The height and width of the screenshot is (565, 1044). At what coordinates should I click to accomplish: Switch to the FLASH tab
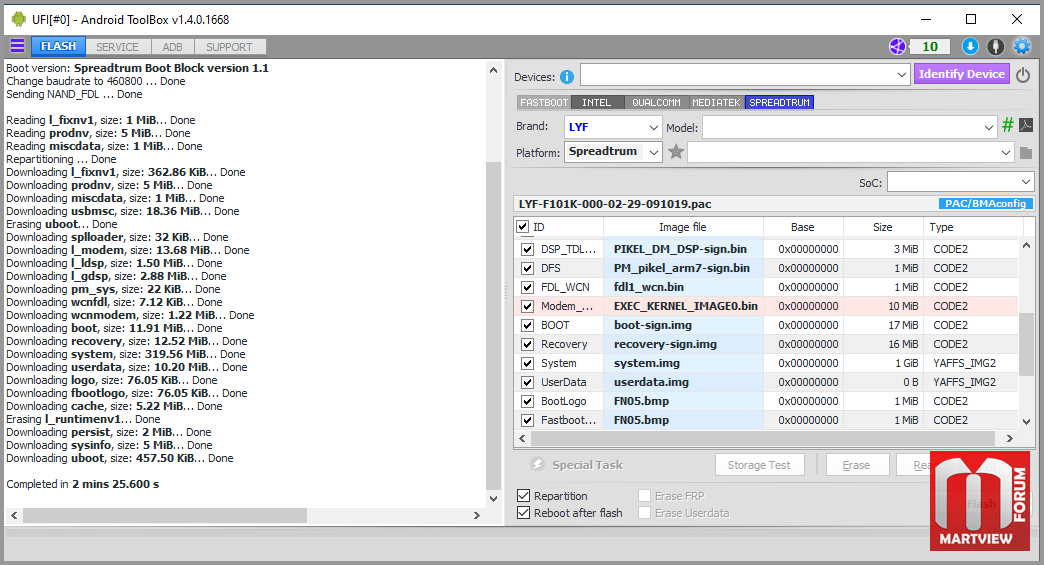pos(58,47)
